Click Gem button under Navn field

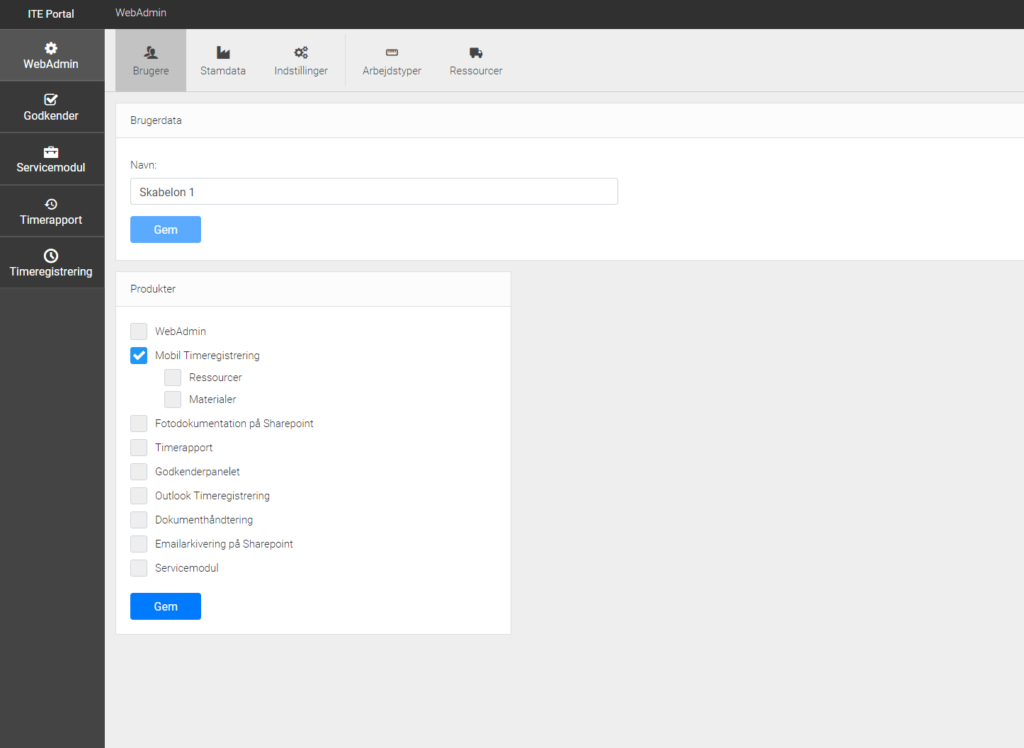click(165, 229)
